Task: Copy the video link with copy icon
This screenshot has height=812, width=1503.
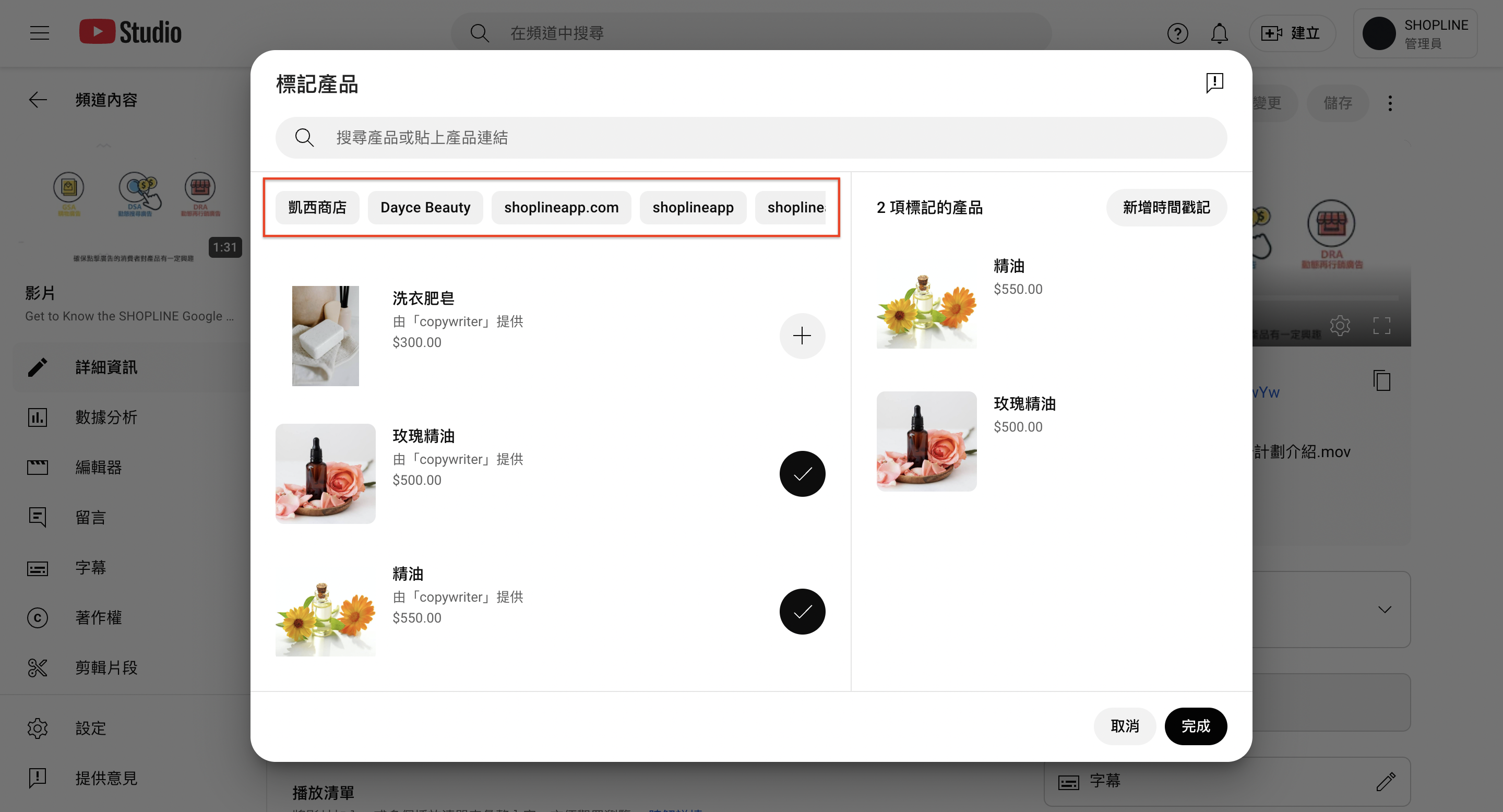Action: pyautogui.click(x=1381, y=380)
